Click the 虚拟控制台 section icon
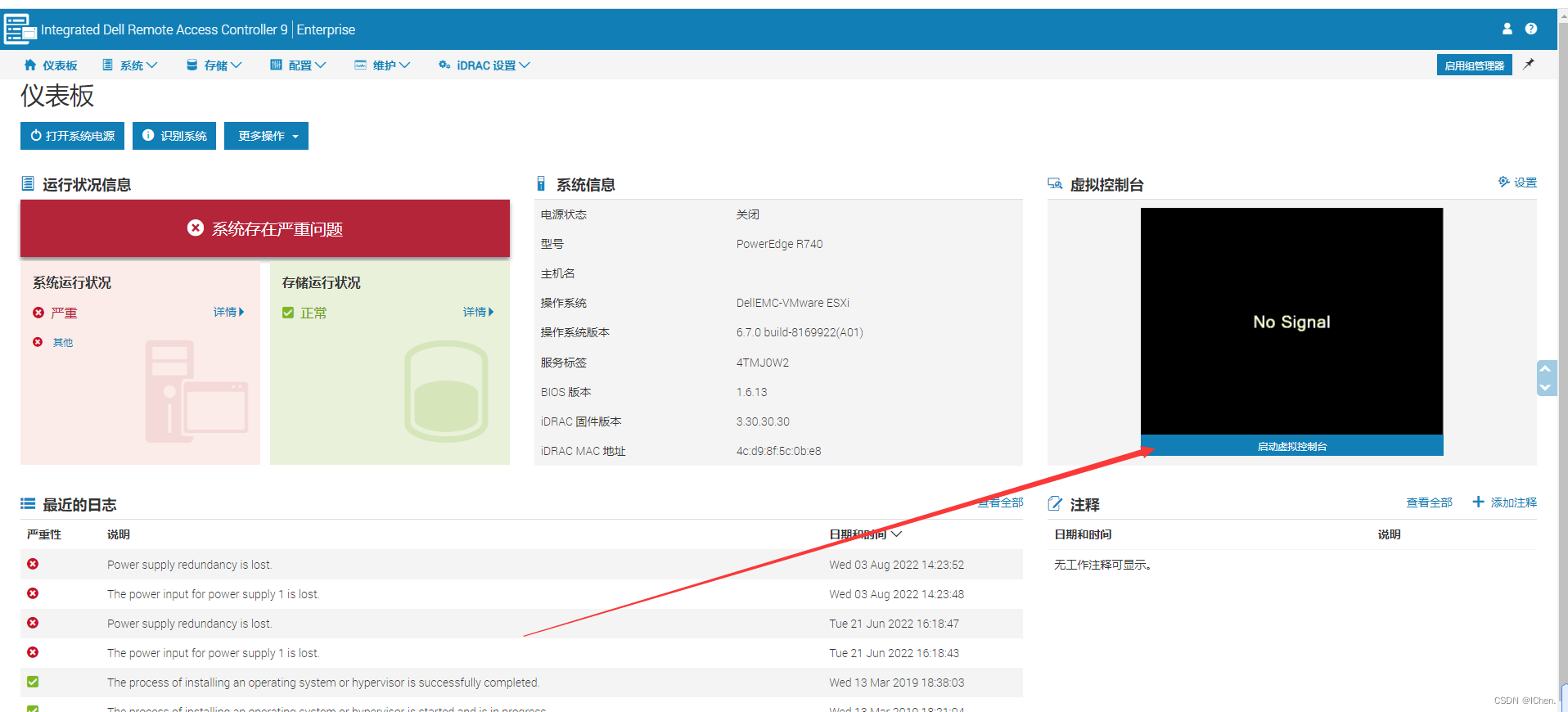 [1055, 184]
